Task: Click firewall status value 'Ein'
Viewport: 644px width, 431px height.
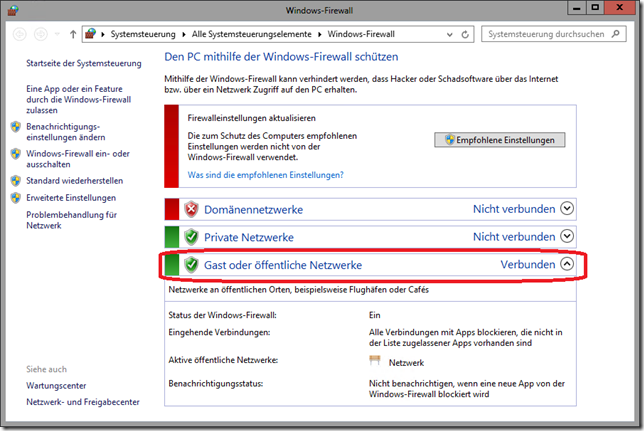Action: pos(375,315)
